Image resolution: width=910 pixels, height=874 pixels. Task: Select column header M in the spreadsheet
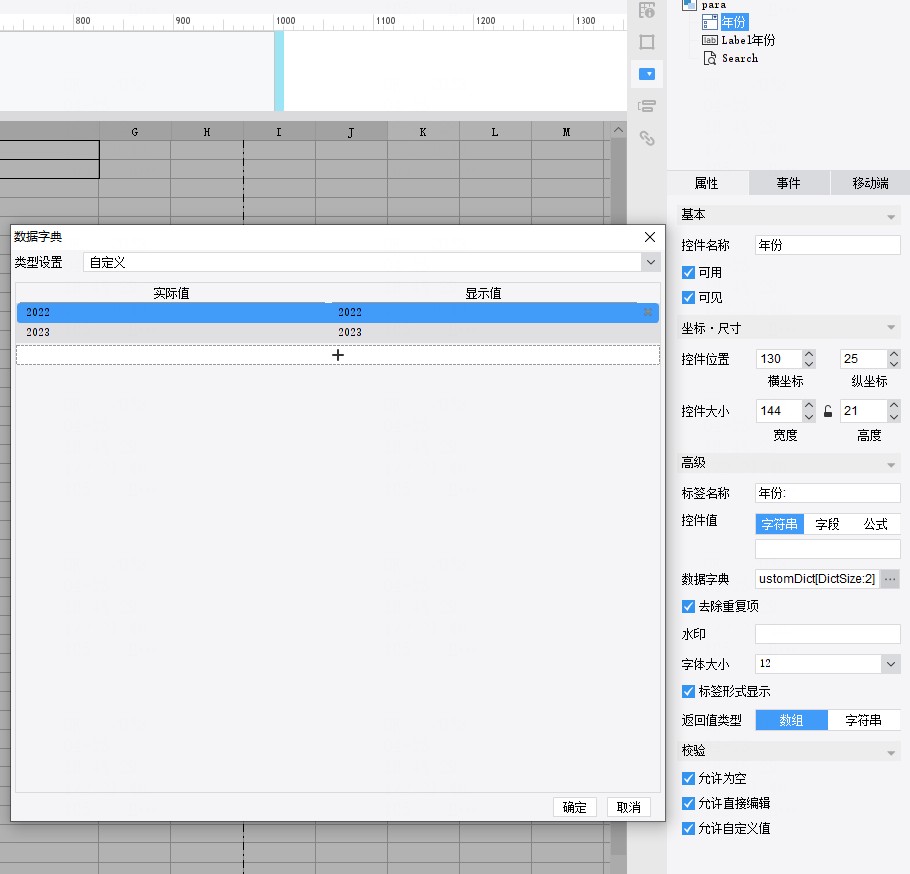(x=566, y=132)
